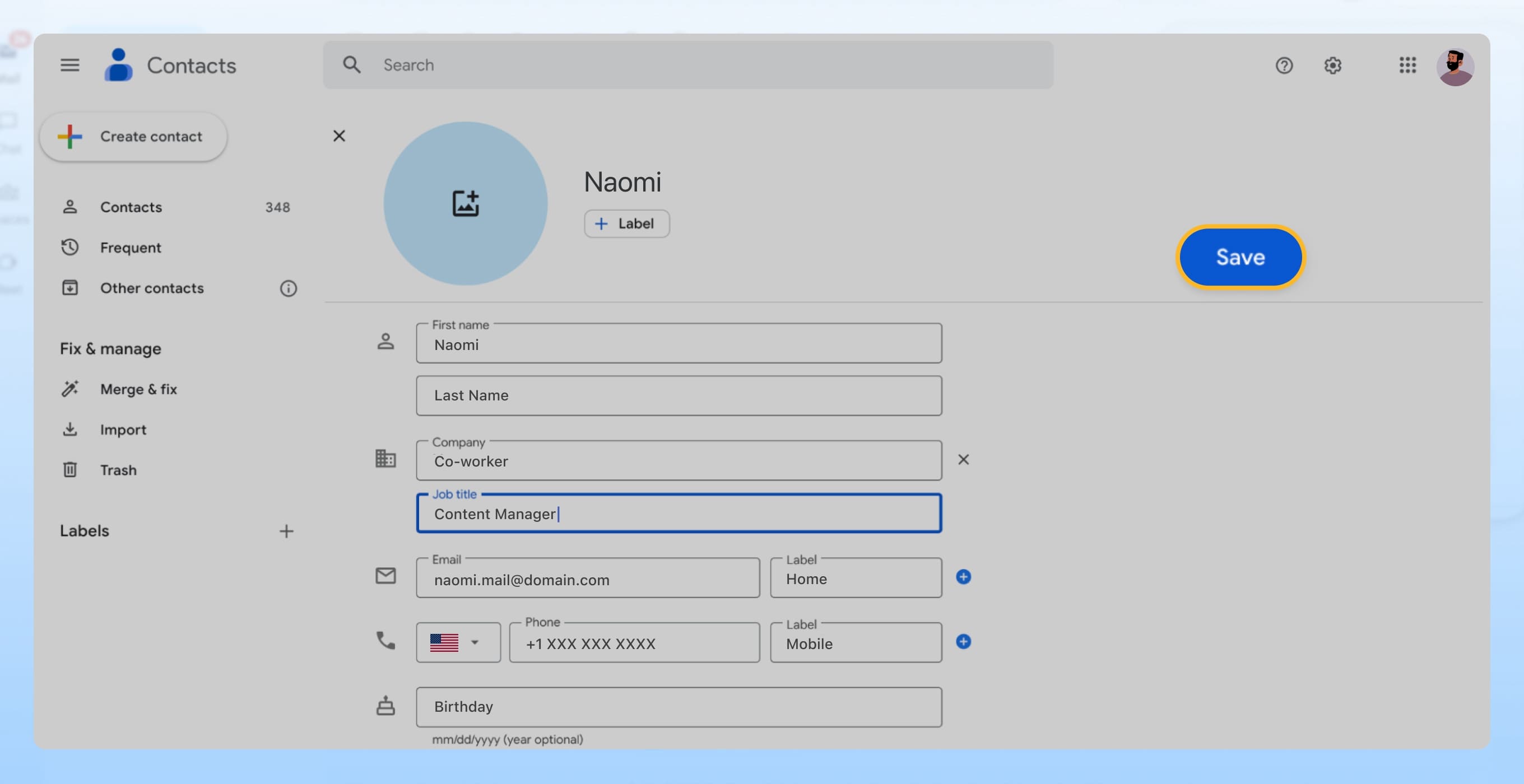This screenshot has height=784, width=1524.
Task: Select Other contacts in the sidebar
Action: pos(151,288)
